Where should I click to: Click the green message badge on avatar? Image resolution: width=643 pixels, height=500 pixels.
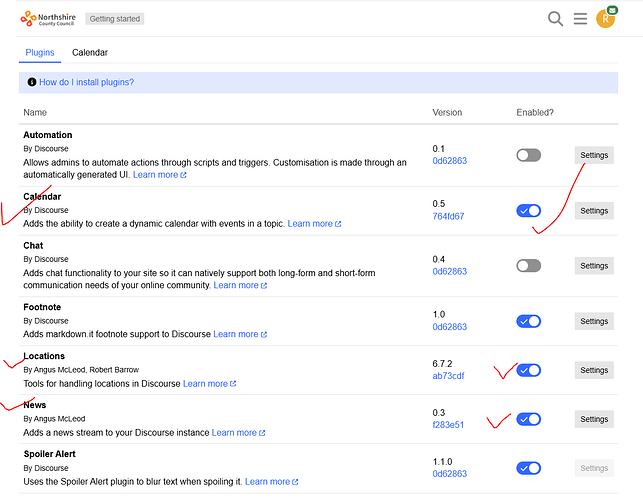pyautogui.click(x=612, y=10)
